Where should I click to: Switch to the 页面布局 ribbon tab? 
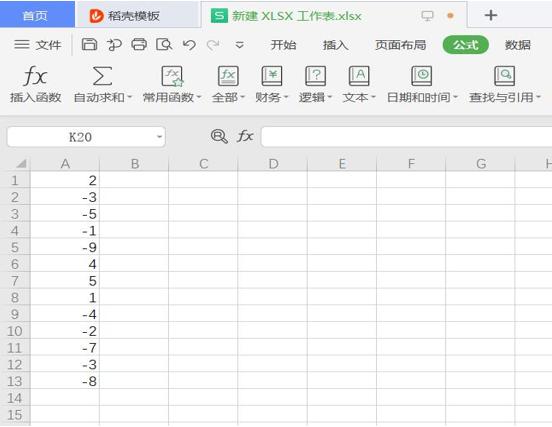[x=400, y=45]
